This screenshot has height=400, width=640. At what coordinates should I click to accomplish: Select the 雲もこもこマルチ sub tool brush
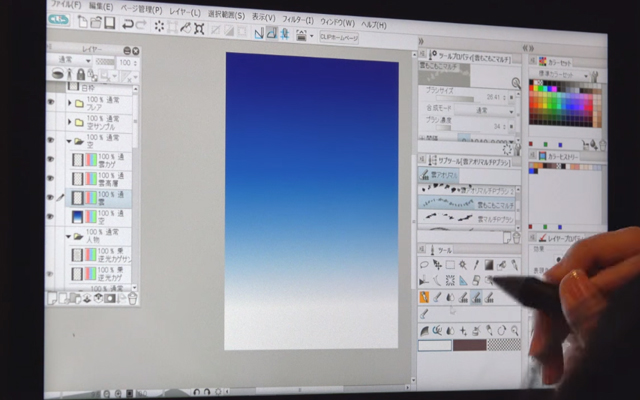[x=467, y=202]
